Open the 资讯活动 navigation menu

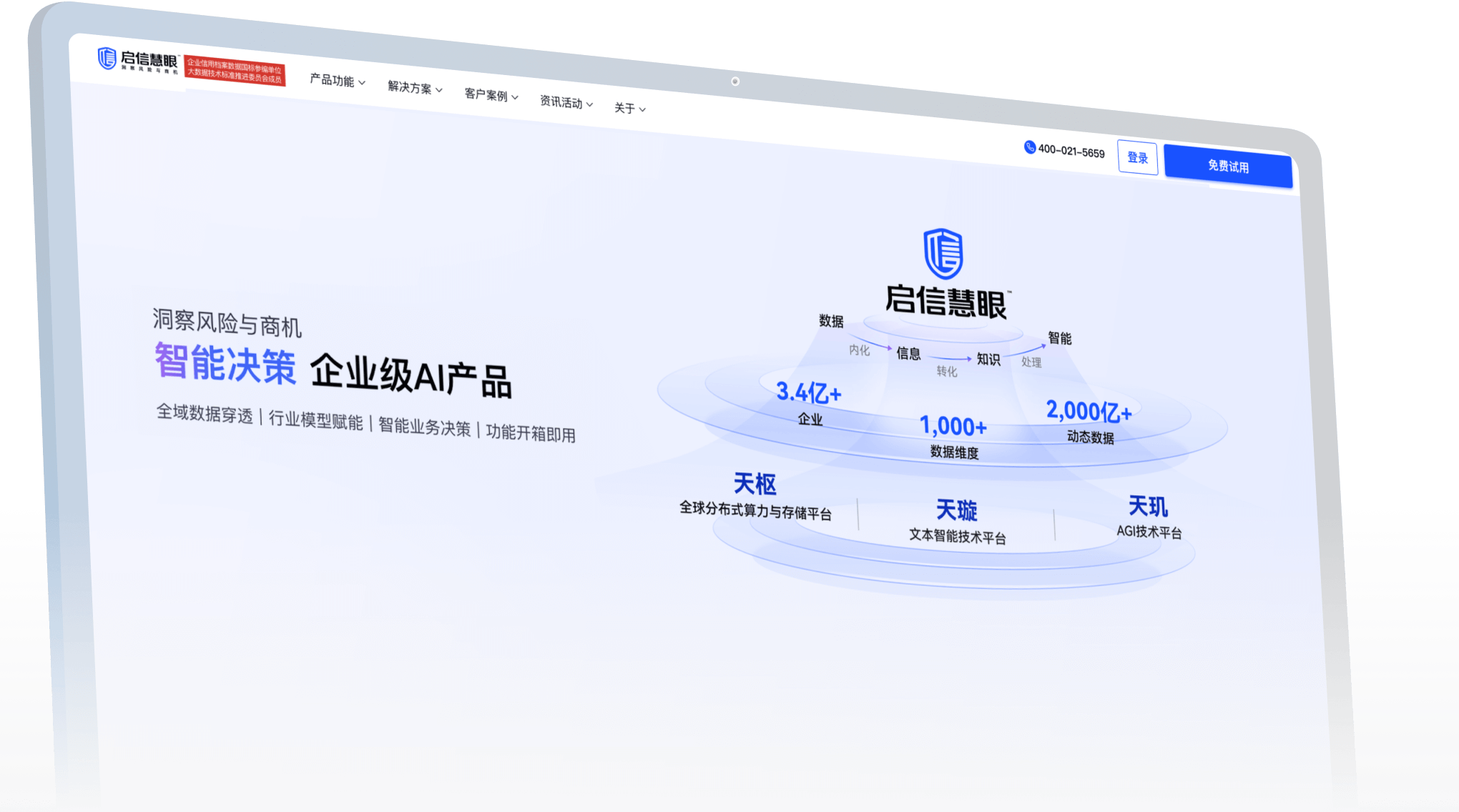pos(566,103)
